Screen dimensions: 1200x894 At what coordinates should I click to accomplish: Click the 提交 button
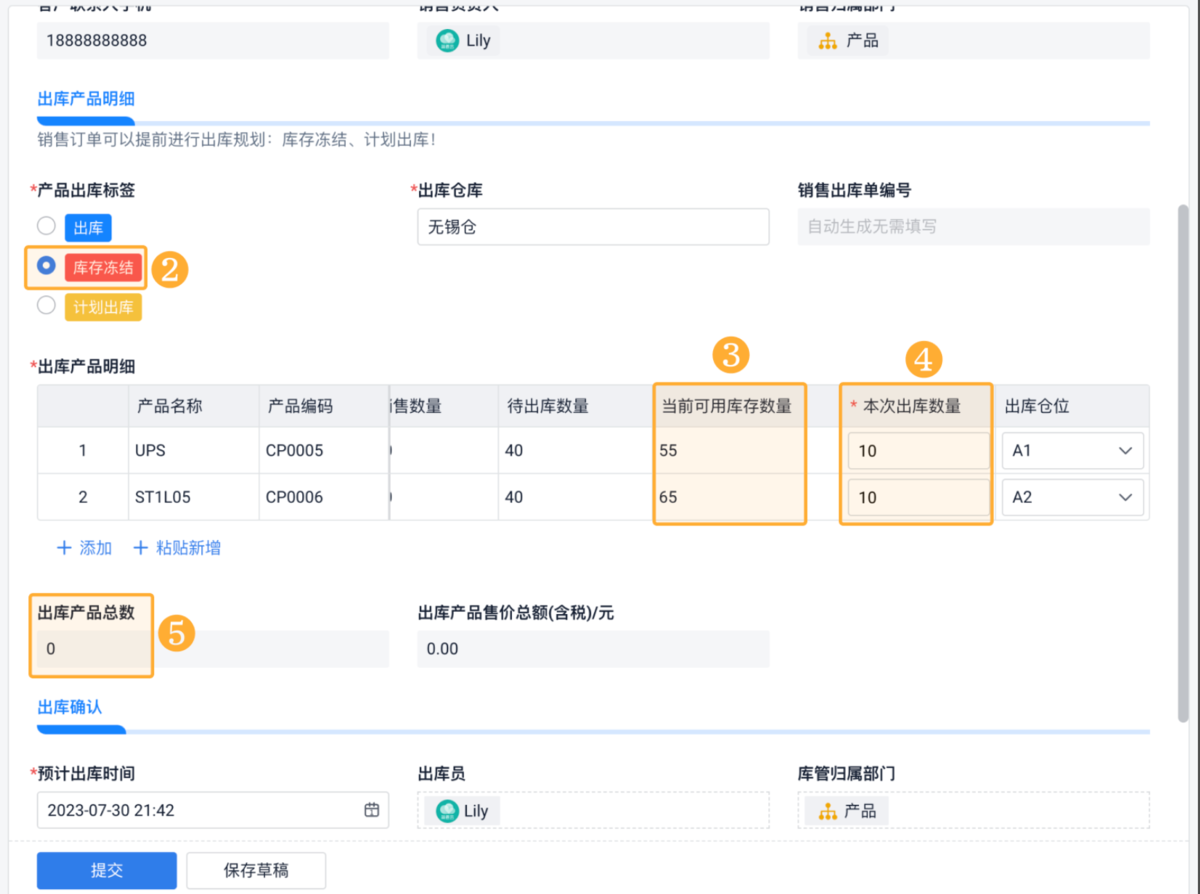[x=107, y=871]
